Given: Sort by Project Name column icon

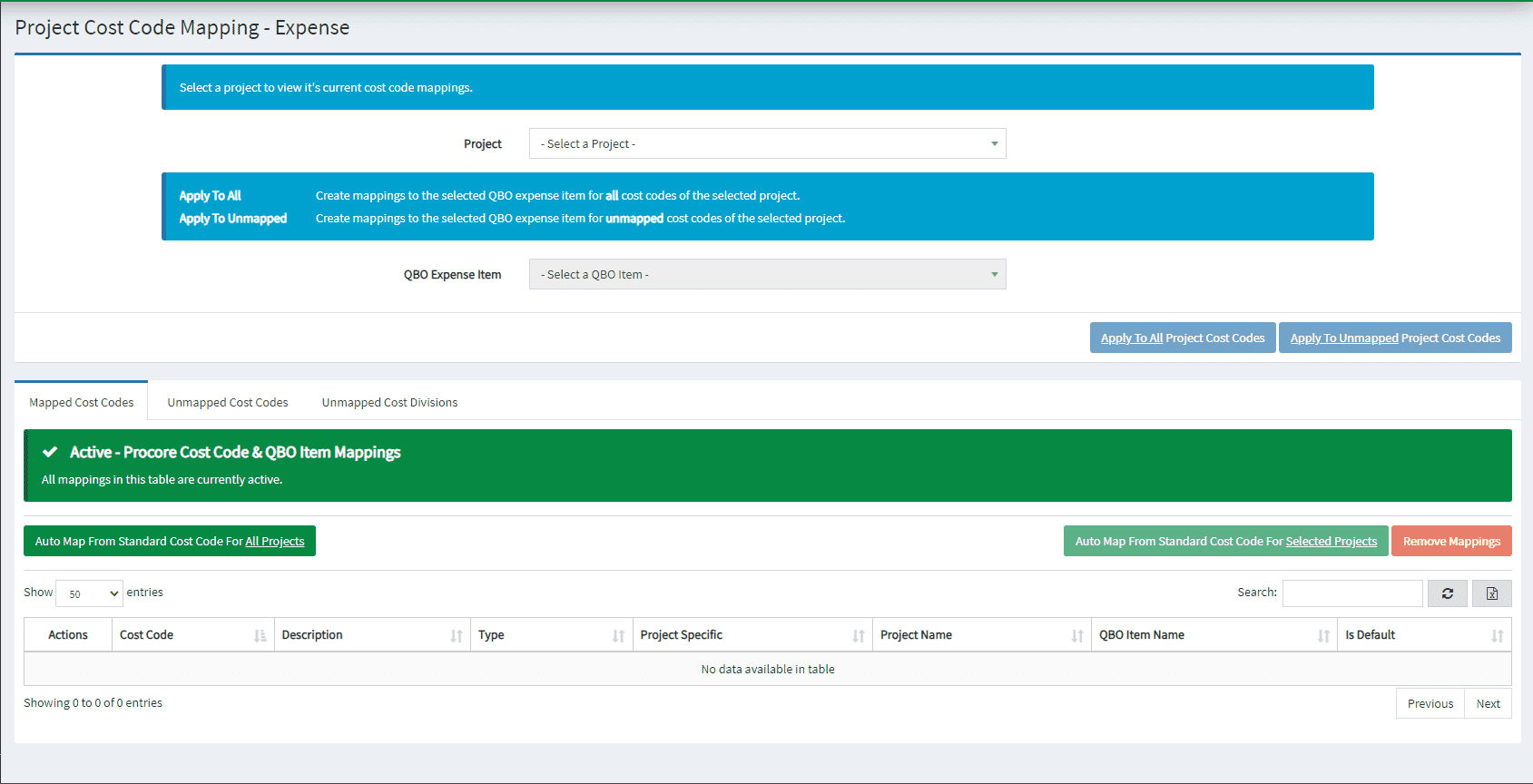Looking at the screenshot, I should tap(1076, 635).
